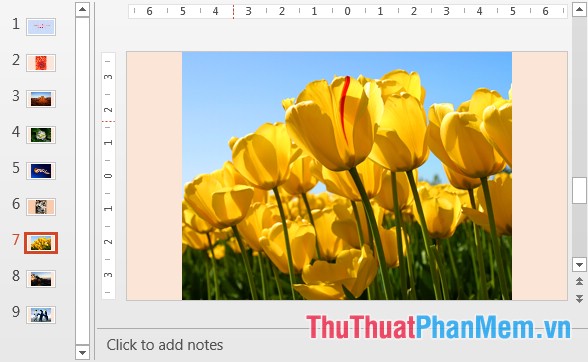Click the slide editor vertical scroll thumb

point(579,191)
